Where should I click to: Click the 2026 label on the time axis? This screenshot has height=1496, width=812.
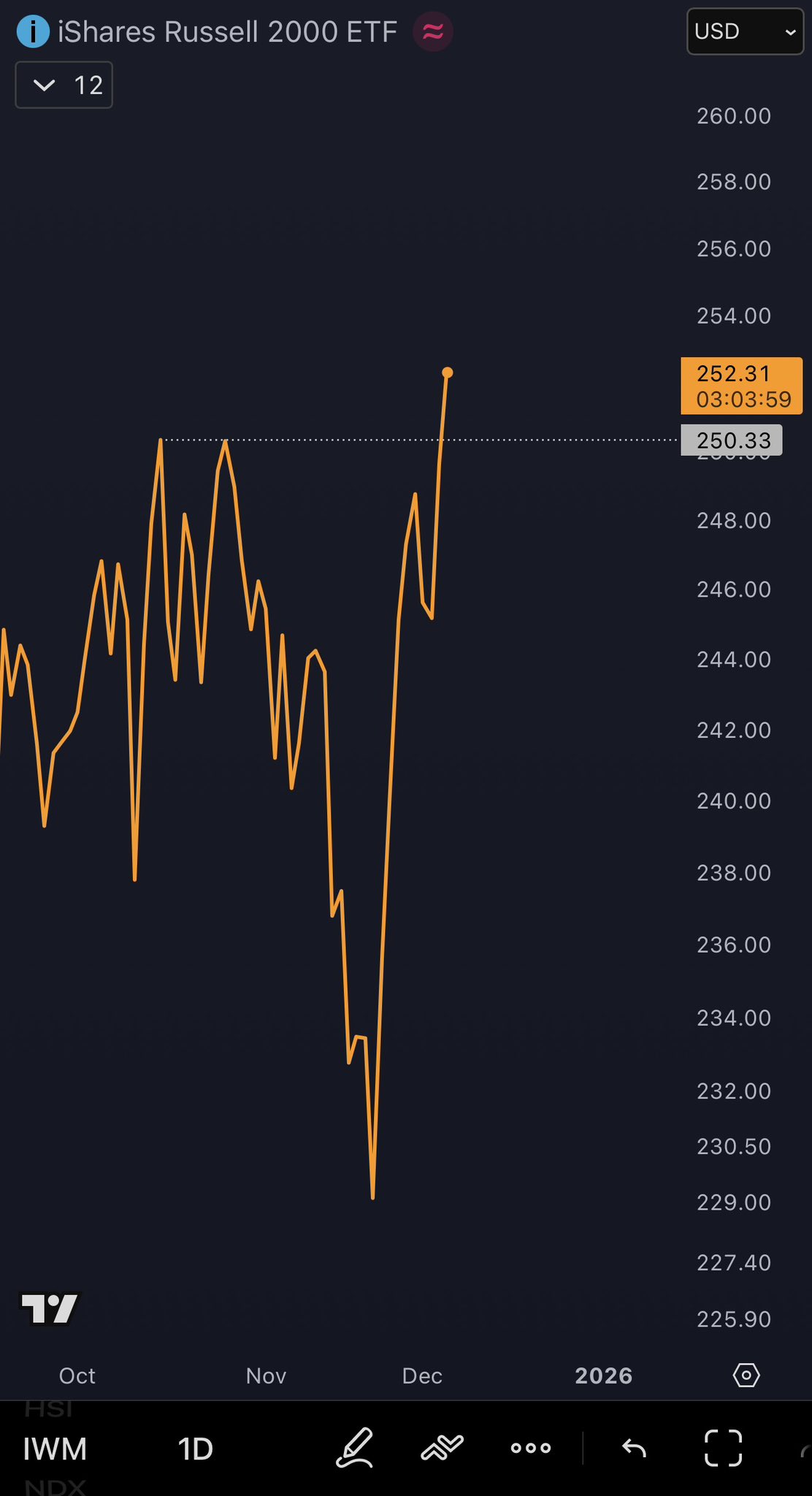[603, 1376]
